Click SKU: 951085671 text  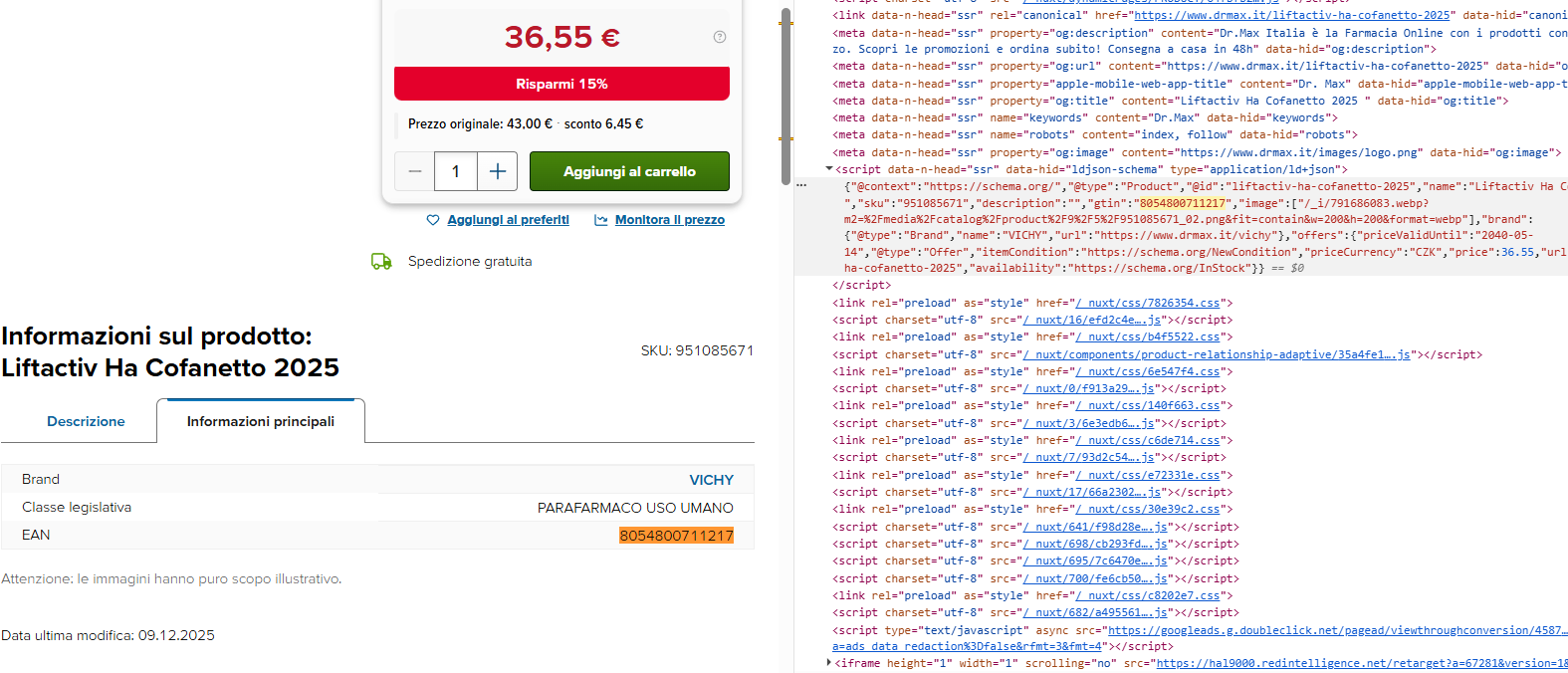[697, 350]
